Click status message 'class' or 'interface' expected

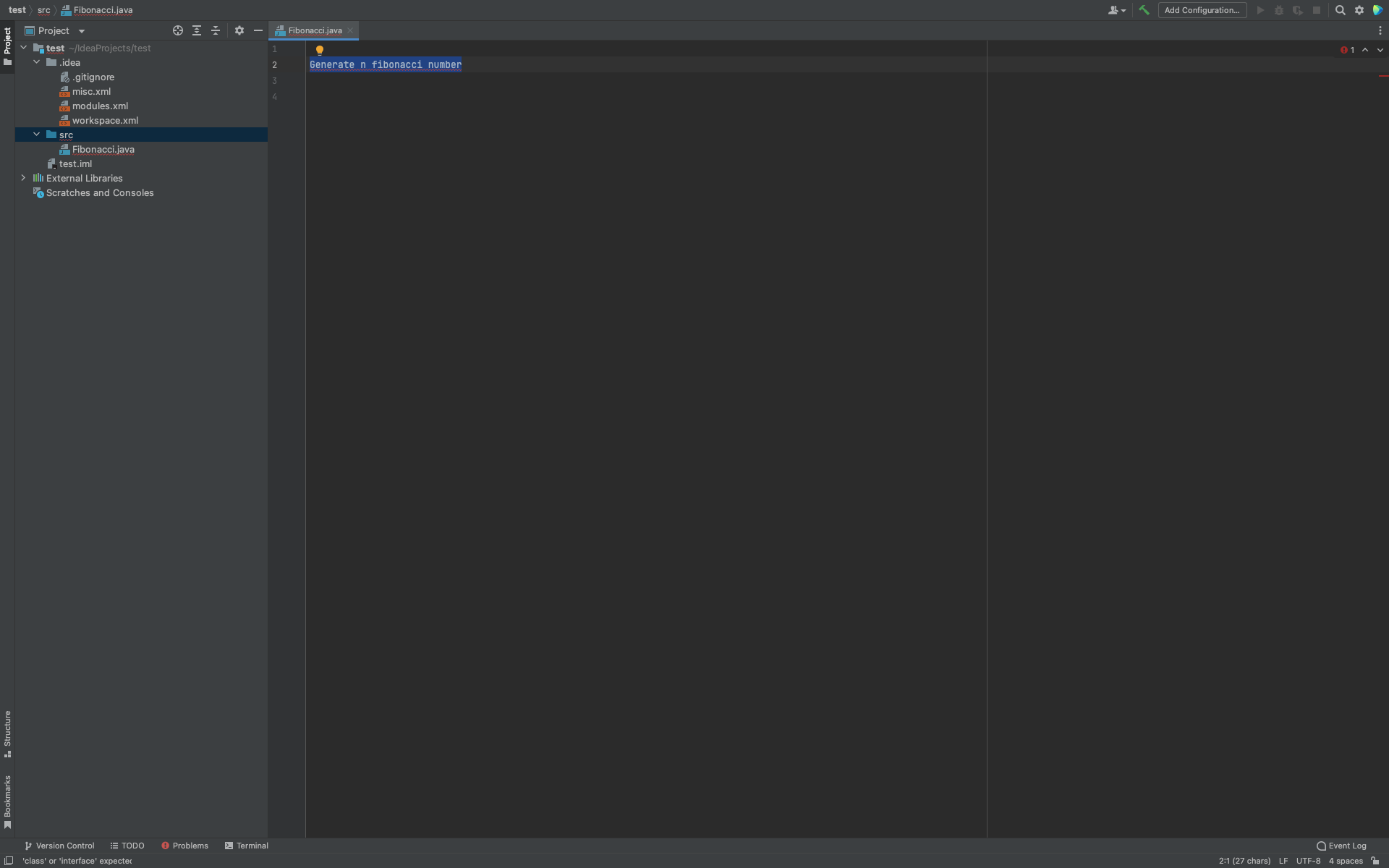pos(77,861)
